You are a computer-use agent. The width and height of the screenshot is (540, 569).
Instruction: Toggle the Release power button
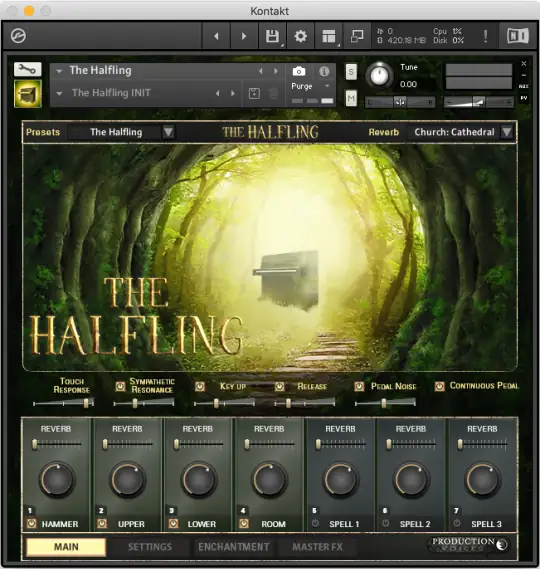[x=279, y=386]
